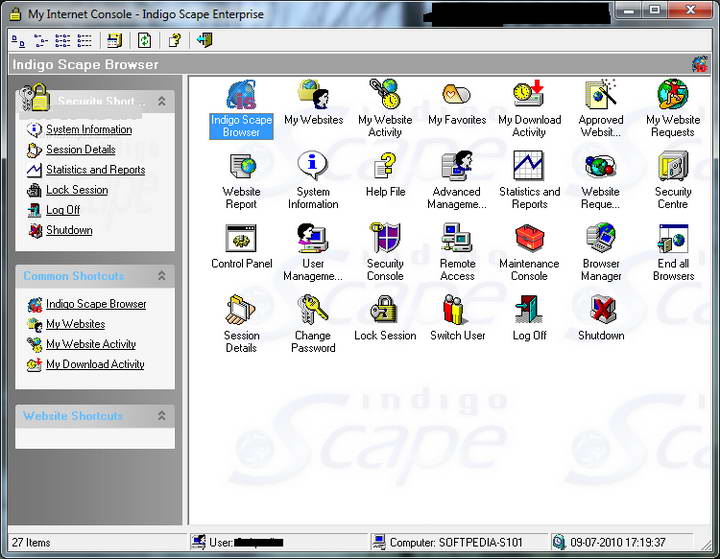The image size is (720, 559).
Task: Click Indigo Scape Browser sidebar link
Action: 96,304
